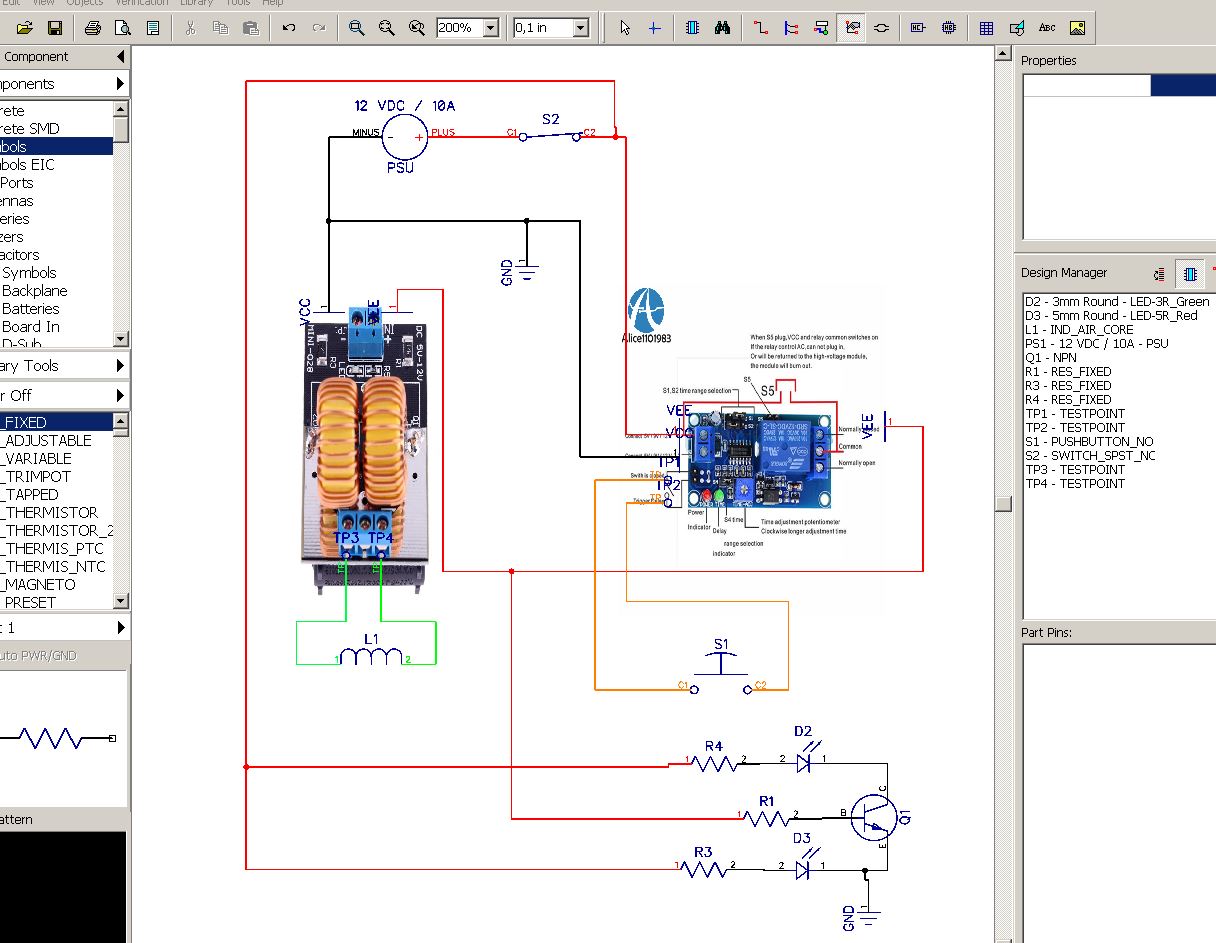Select the blue cross set-origin tool
Viewport: 1216px width, 943px height.
[x=655, y=28]
